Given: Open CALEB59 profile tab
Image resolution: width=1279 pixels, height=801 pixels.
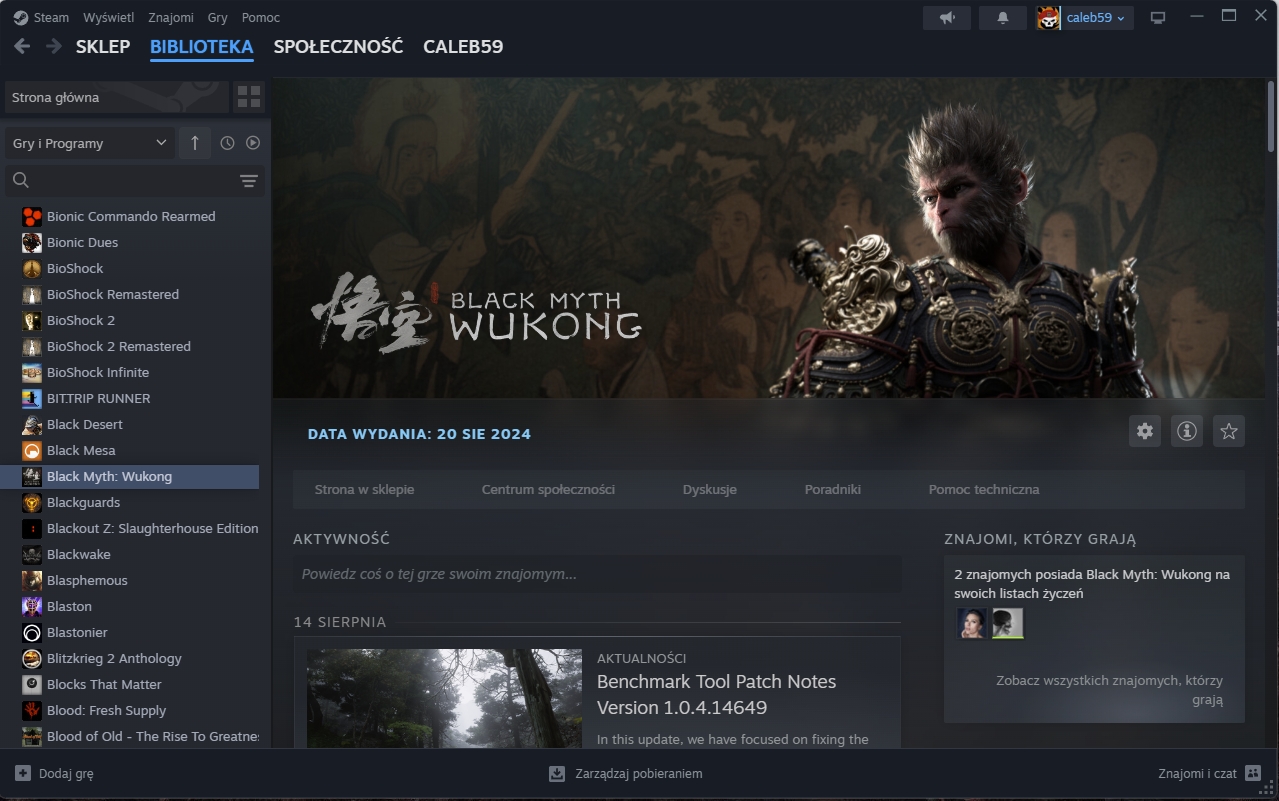Looking at the screenshot, I should click(463, 47).
